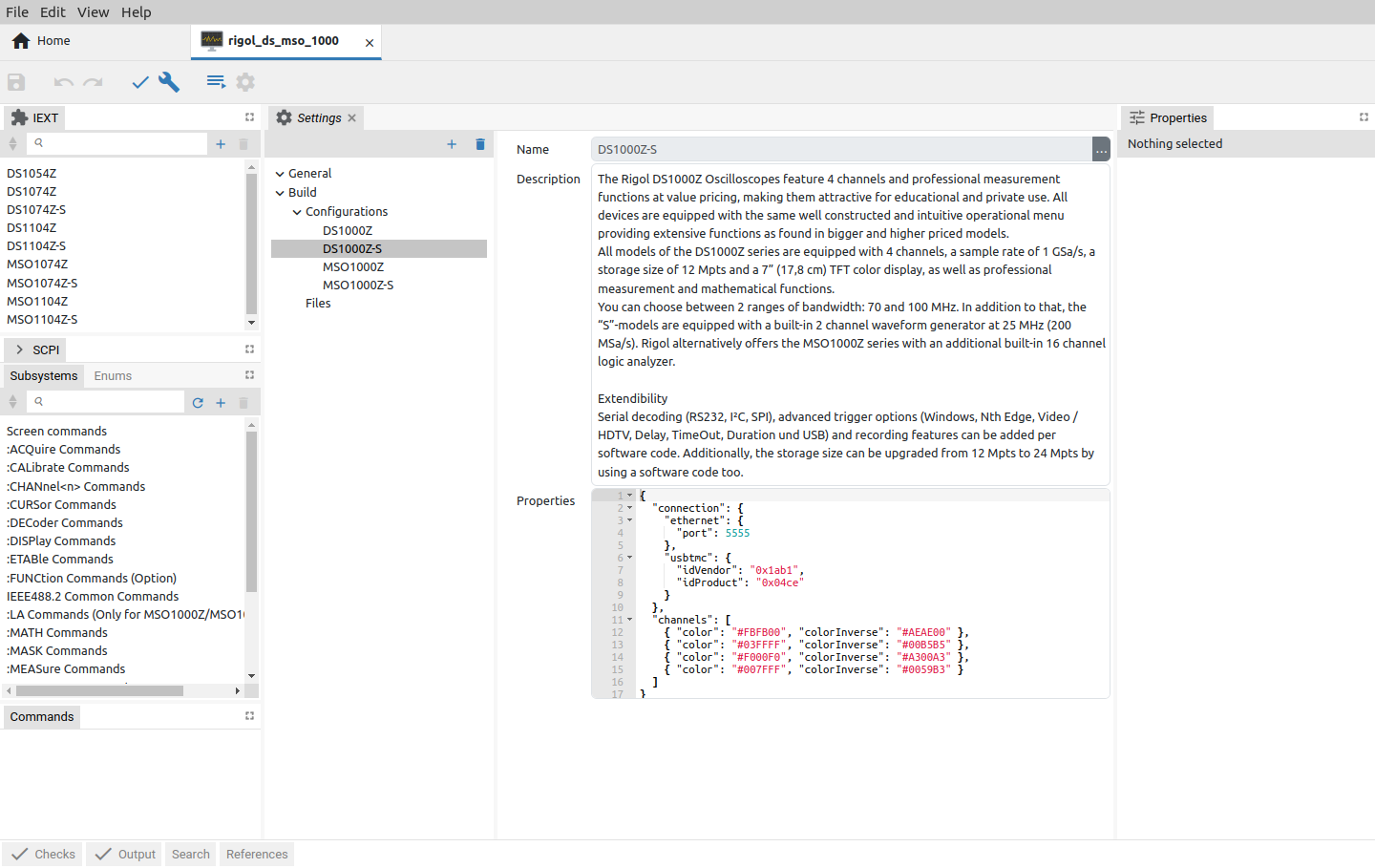Image resolution: width=1375 pixels, height=868 pixels.
Task: Close the rigol_ds_mso_1000 tab
Action: [370, 43]
